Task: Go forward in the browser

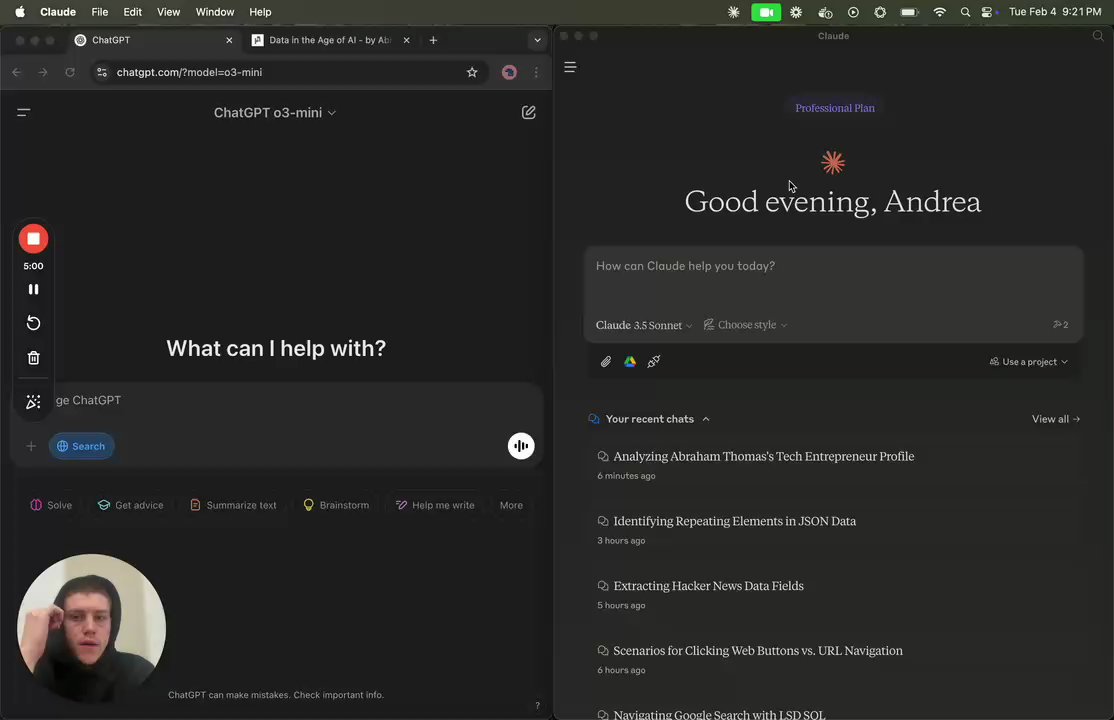Action: (43, 72)
